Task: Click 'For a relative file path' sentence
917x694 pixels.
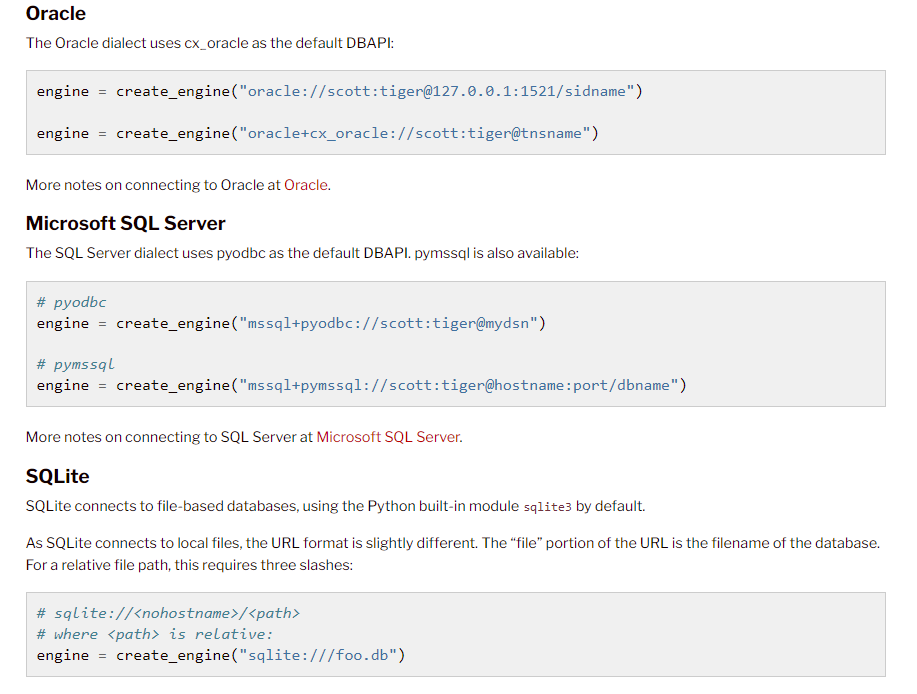Action: pyautogui.click(x=189, y=565)
